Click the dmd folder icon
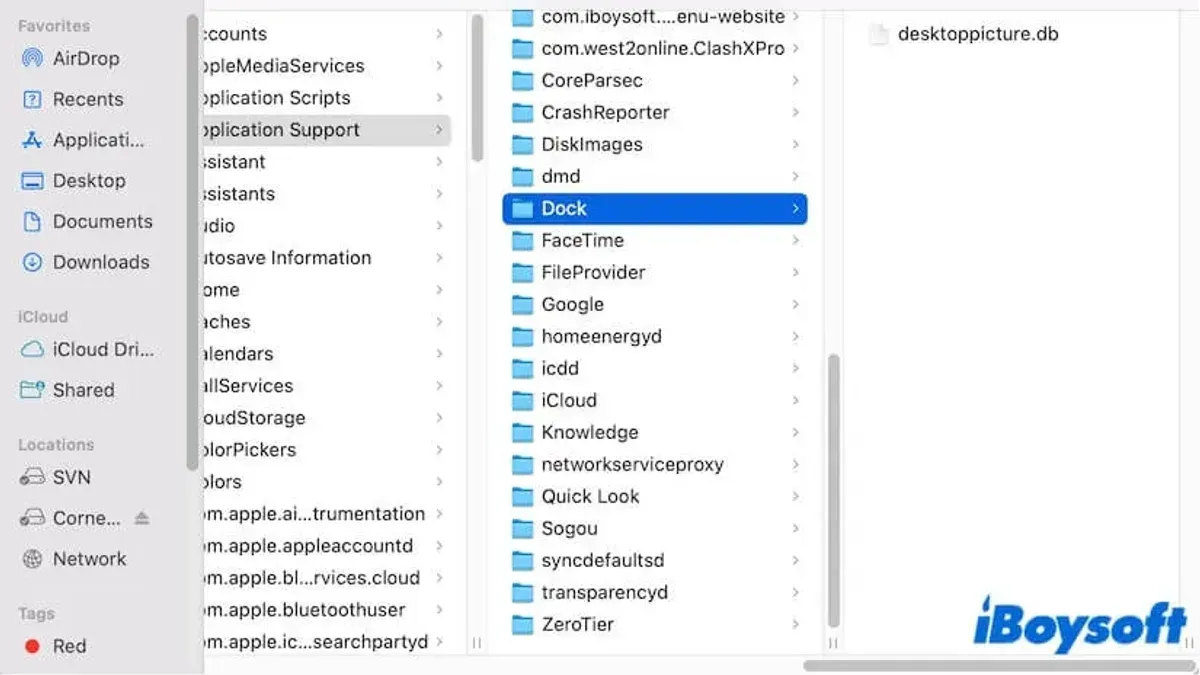1200x675 pixels. (522, 176)
